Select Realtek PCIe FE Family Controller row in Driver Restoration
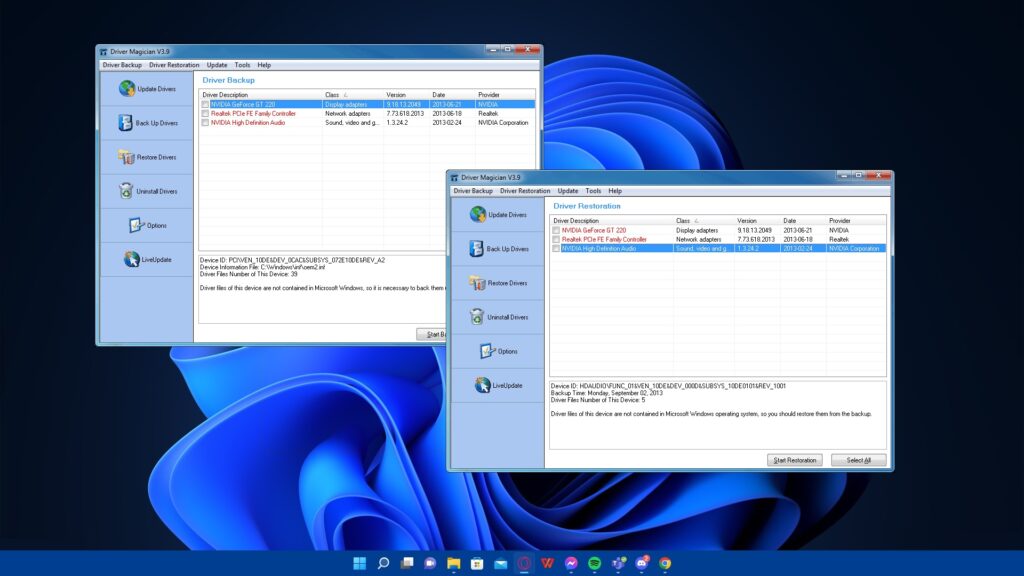 718,240
